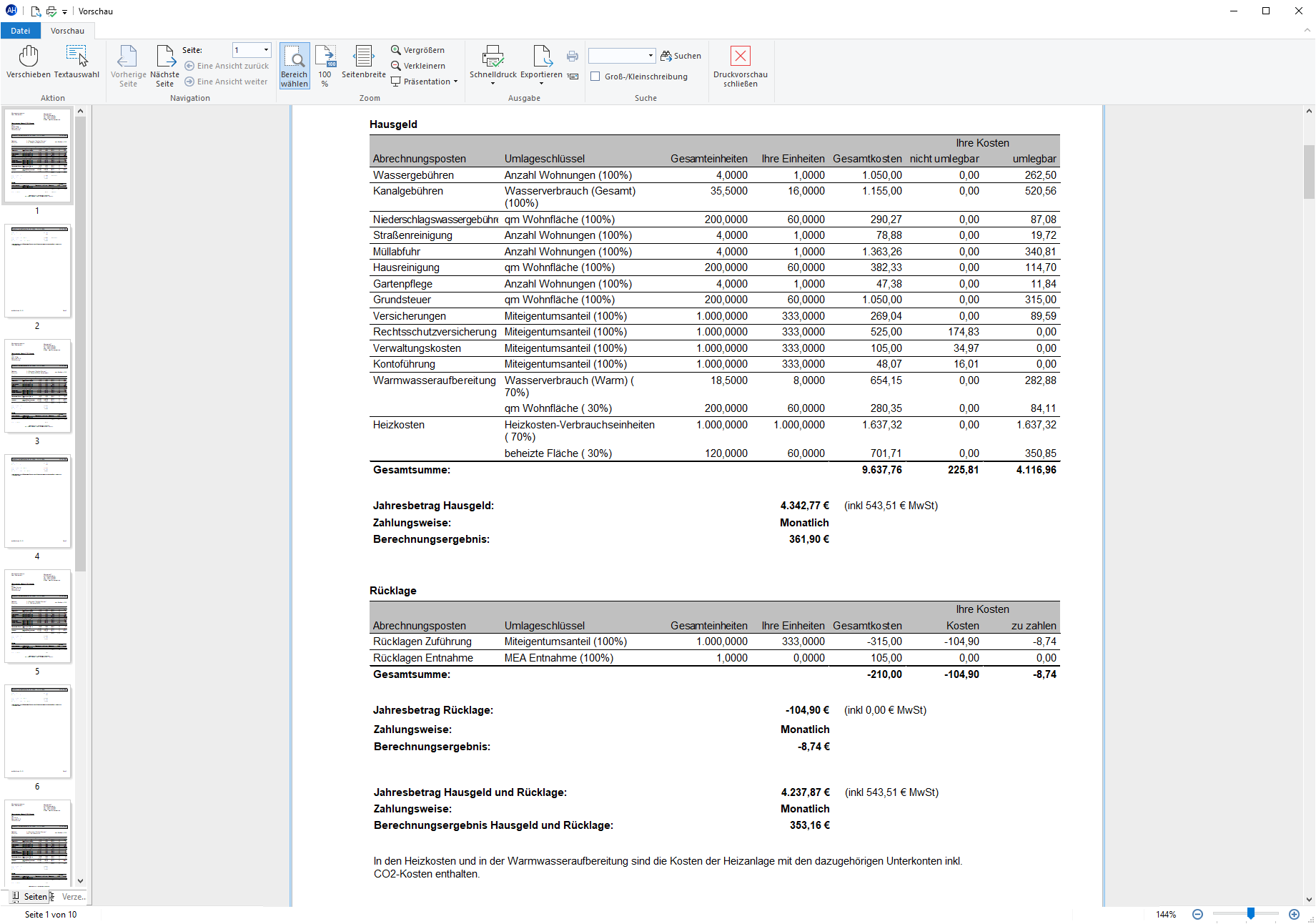Viewport: 1316px width, 924px height.
Task: Click the 'Verwaltungskosten' row label
Action: pos(417,348)
